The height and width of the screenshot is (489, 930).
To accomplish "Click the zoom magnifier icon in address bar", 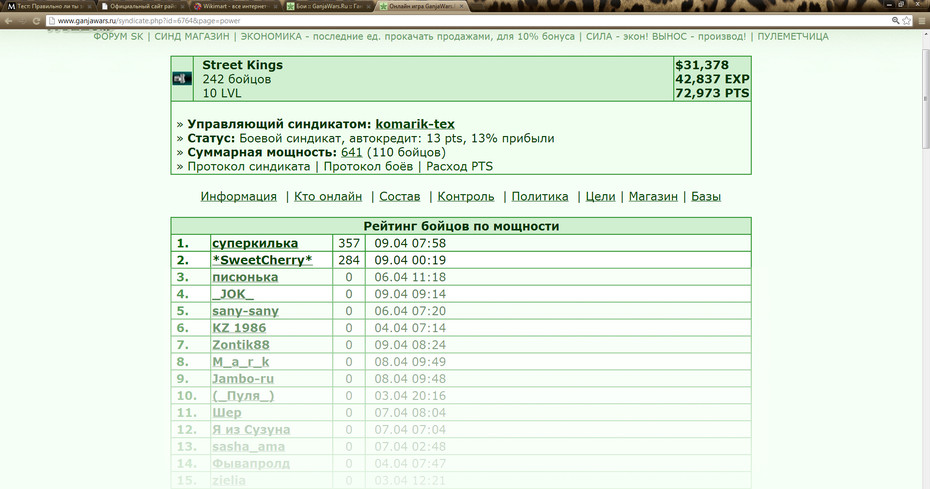I will [896, 21].
